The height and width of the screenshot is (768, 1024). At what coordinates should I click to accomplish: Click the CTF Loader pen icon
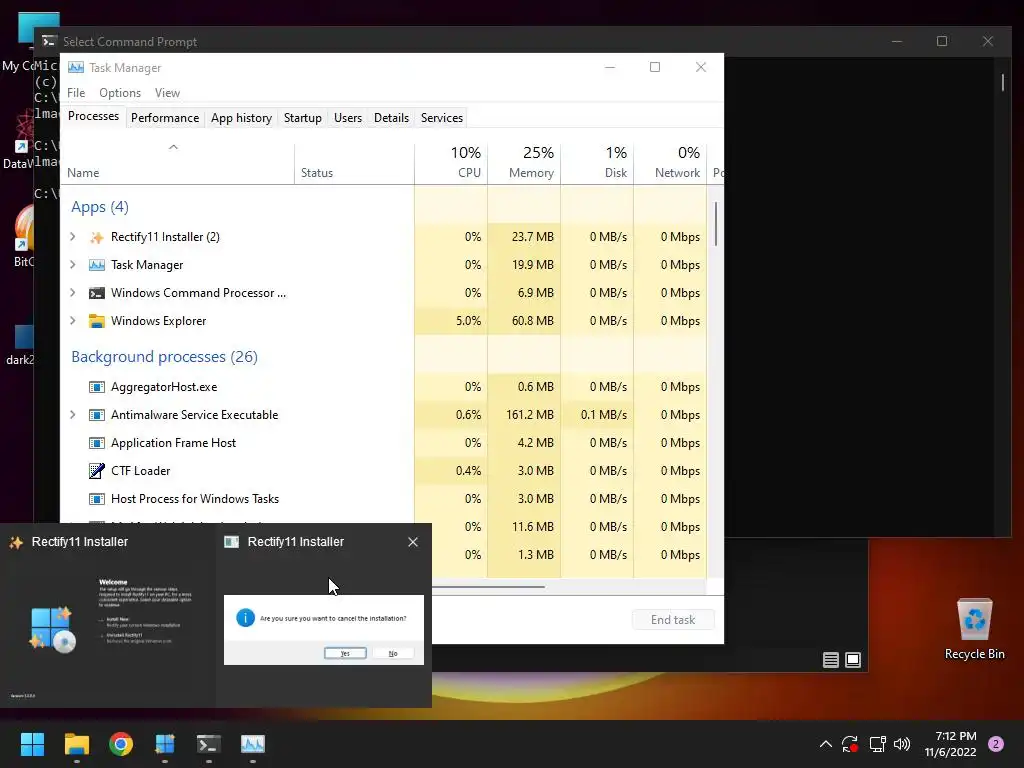pyautogui.click(x=97, y=471)
